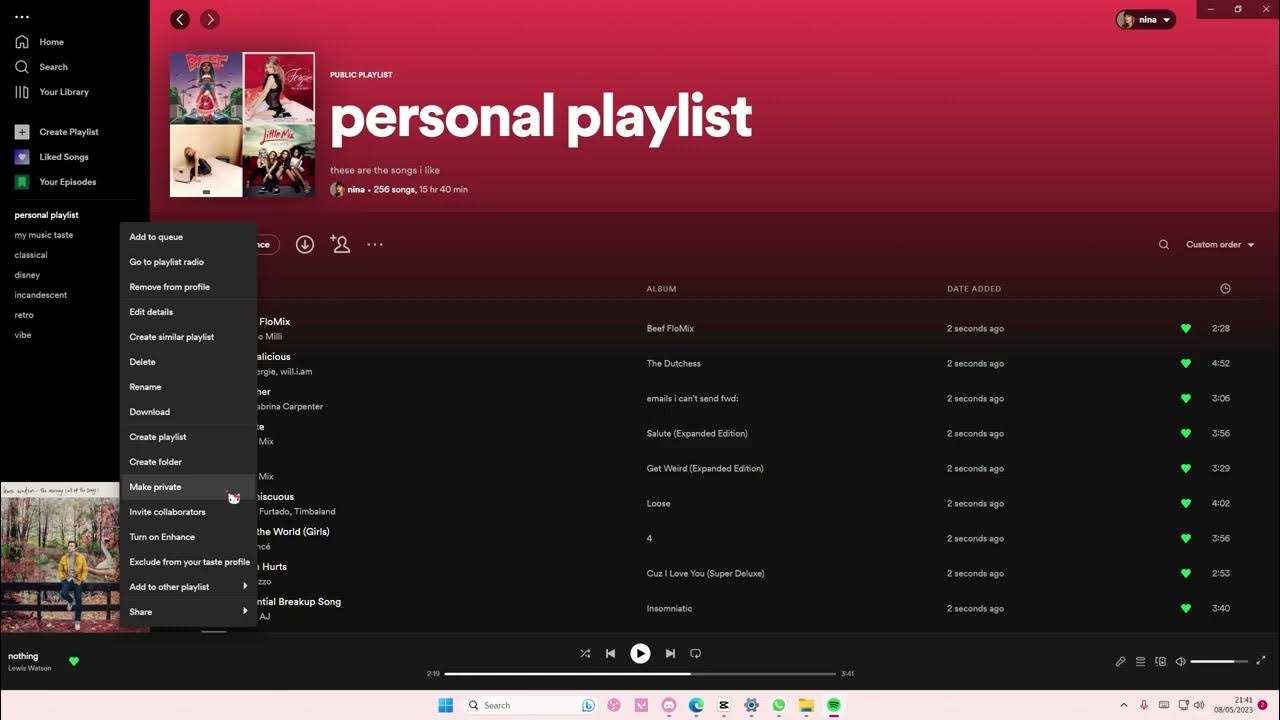Open Search from the sidebar
The image size is (1280, 720).
pos(42,67)
